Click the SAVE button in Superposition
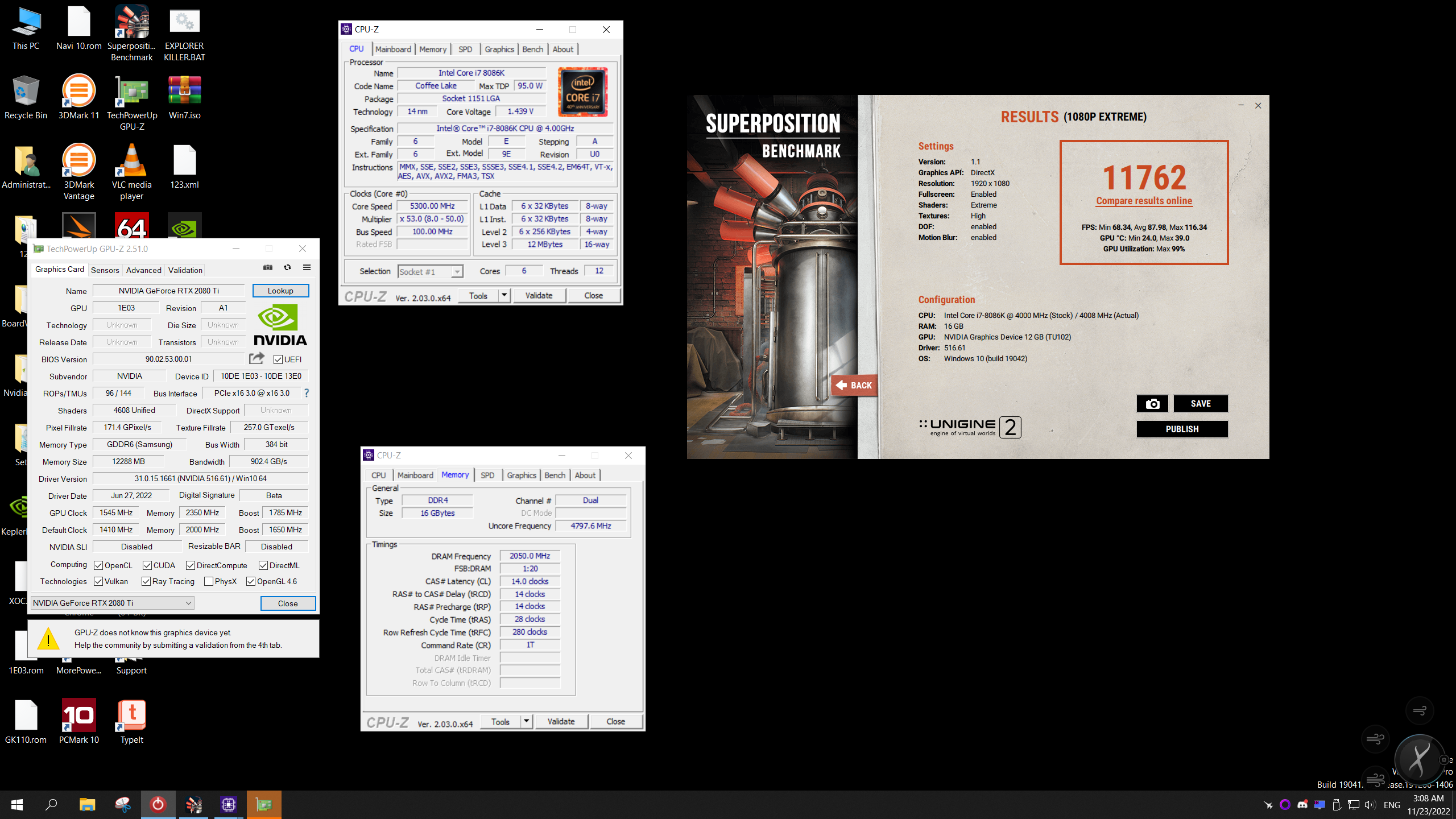Viewport: 1456px width, 819px height. [1201, 404]
